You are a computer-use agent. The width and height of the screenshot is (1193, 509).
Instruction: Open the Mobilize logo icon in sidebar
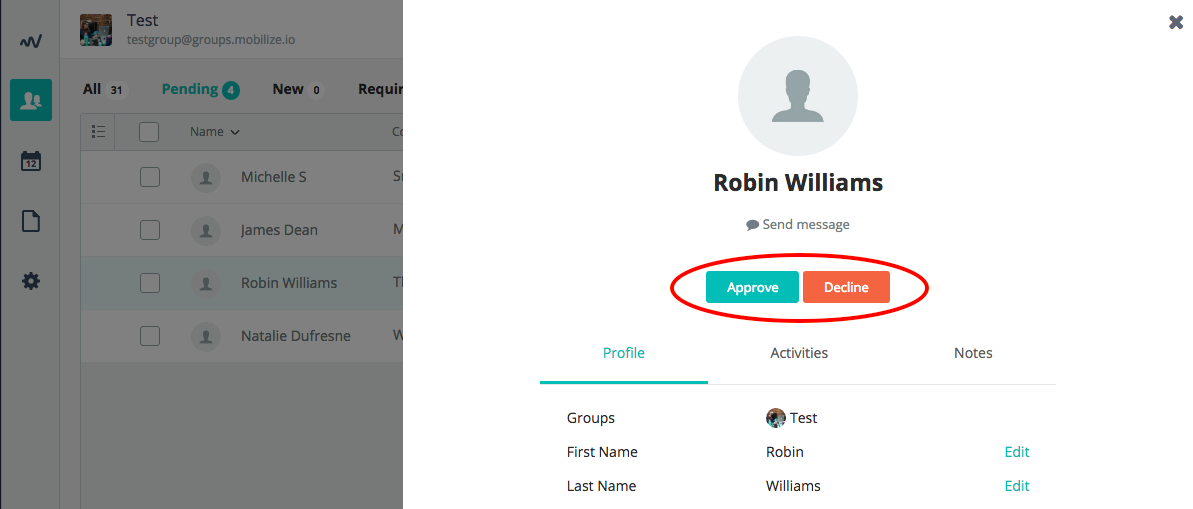30,40
